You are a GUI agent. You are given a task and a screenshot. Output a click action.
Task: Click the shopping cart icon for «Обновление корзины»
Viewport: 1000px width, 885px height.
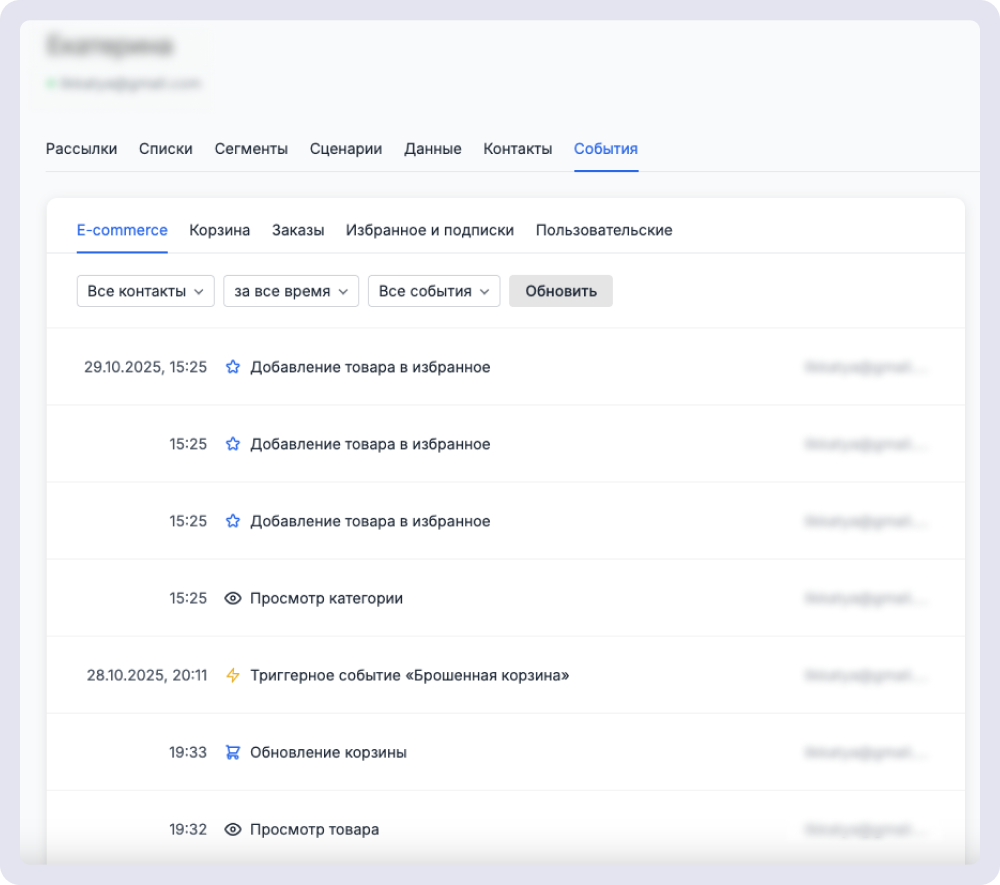pos(232,752)
